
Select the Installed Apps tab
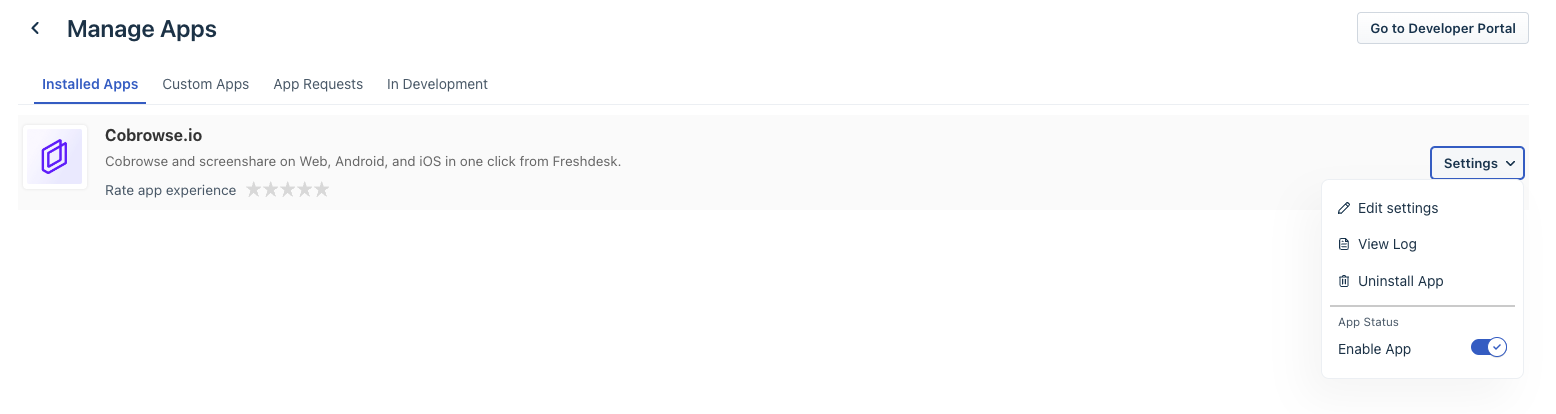90,84
